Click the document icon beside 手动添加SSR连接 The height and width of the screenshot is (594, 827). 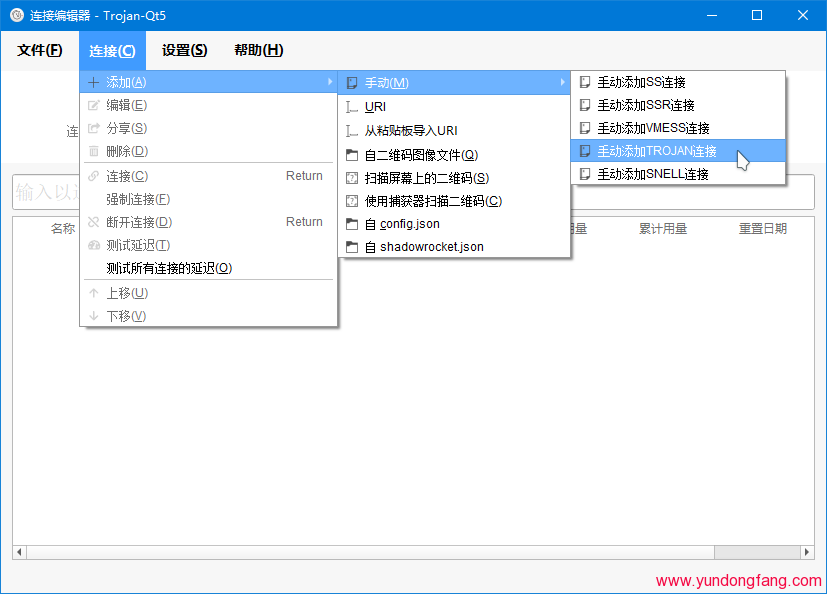click(x=585, y=105)
